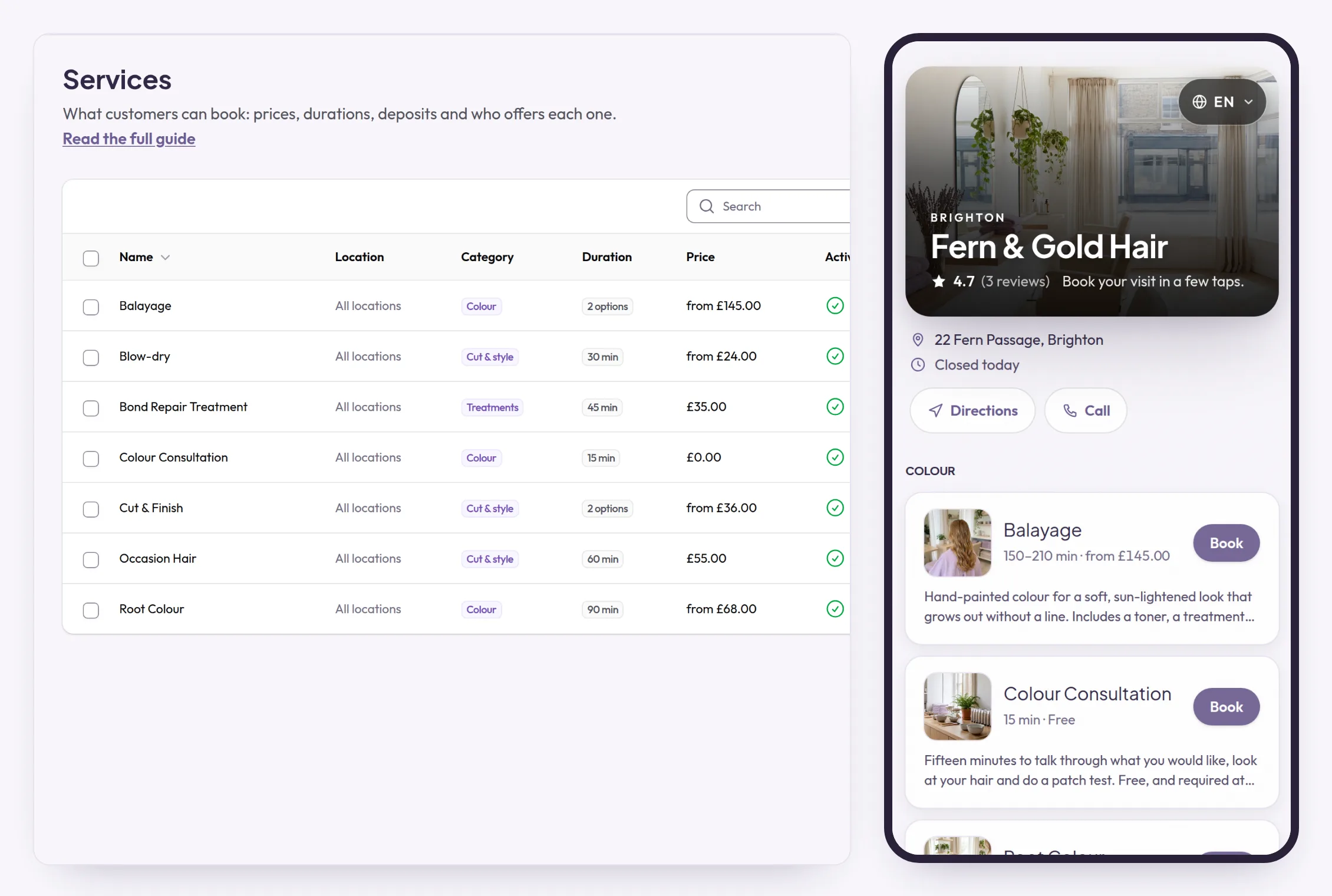Click the Balayage row active checkmark icon
Image resolution: width=1332 pixels, height=896 pixels.
835,305
